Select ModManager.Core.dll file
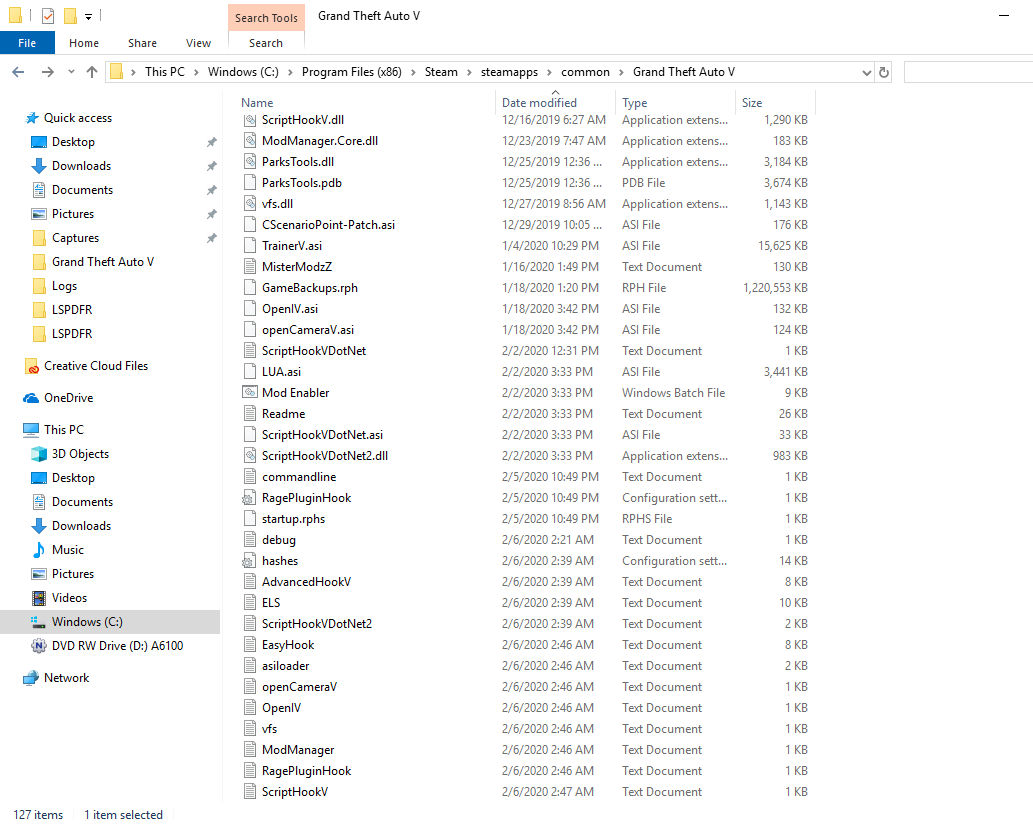 [320, 141]
